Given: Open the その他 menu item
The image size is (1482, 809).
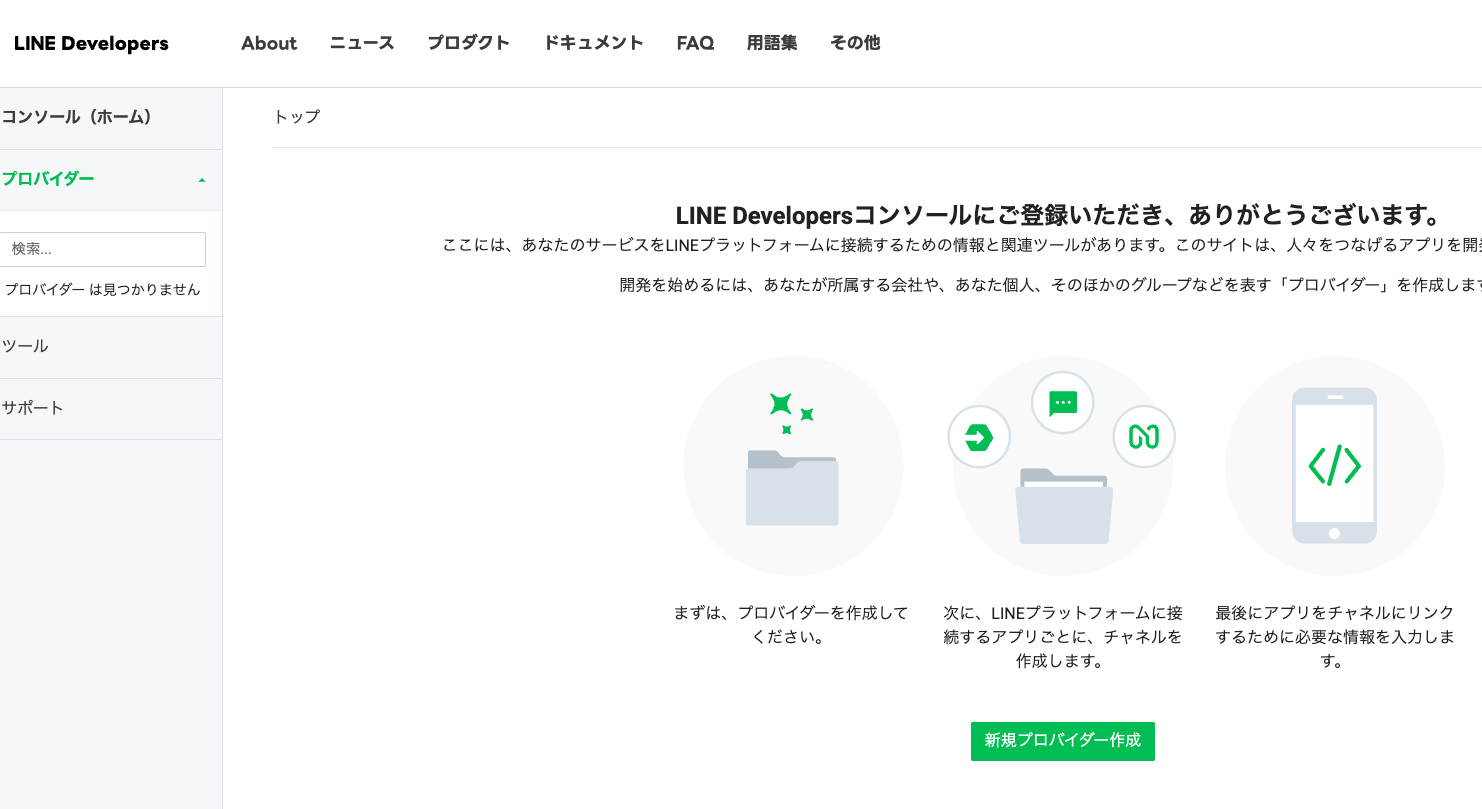Looking at the screenshot, I should click(855, 43).
